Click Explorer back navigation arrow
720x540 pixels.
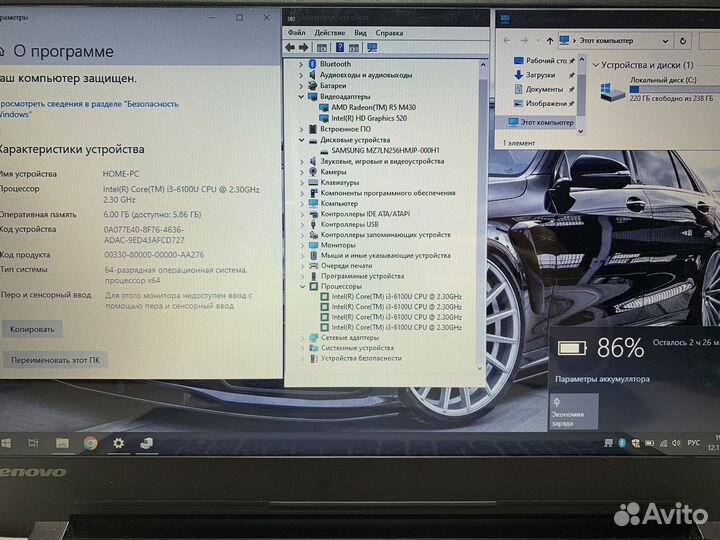(507, 40)
